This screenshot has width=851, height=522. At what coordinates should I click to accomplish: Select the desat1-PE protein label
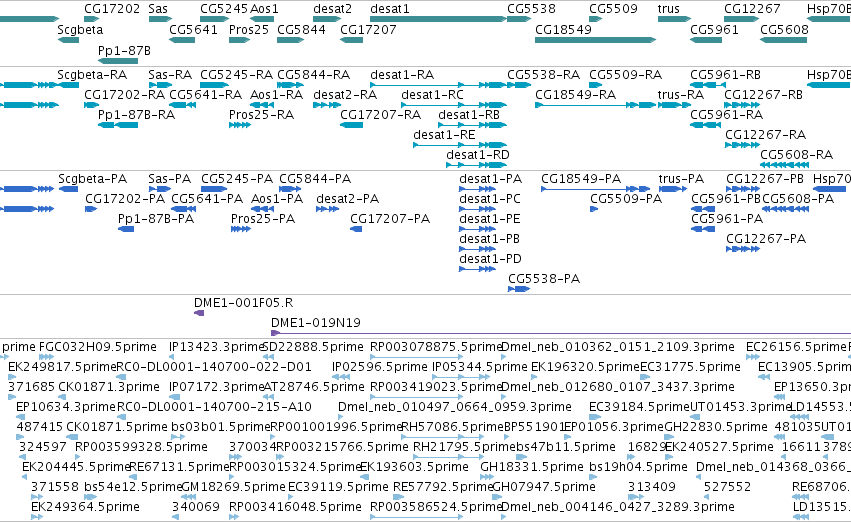pos(490,219)
